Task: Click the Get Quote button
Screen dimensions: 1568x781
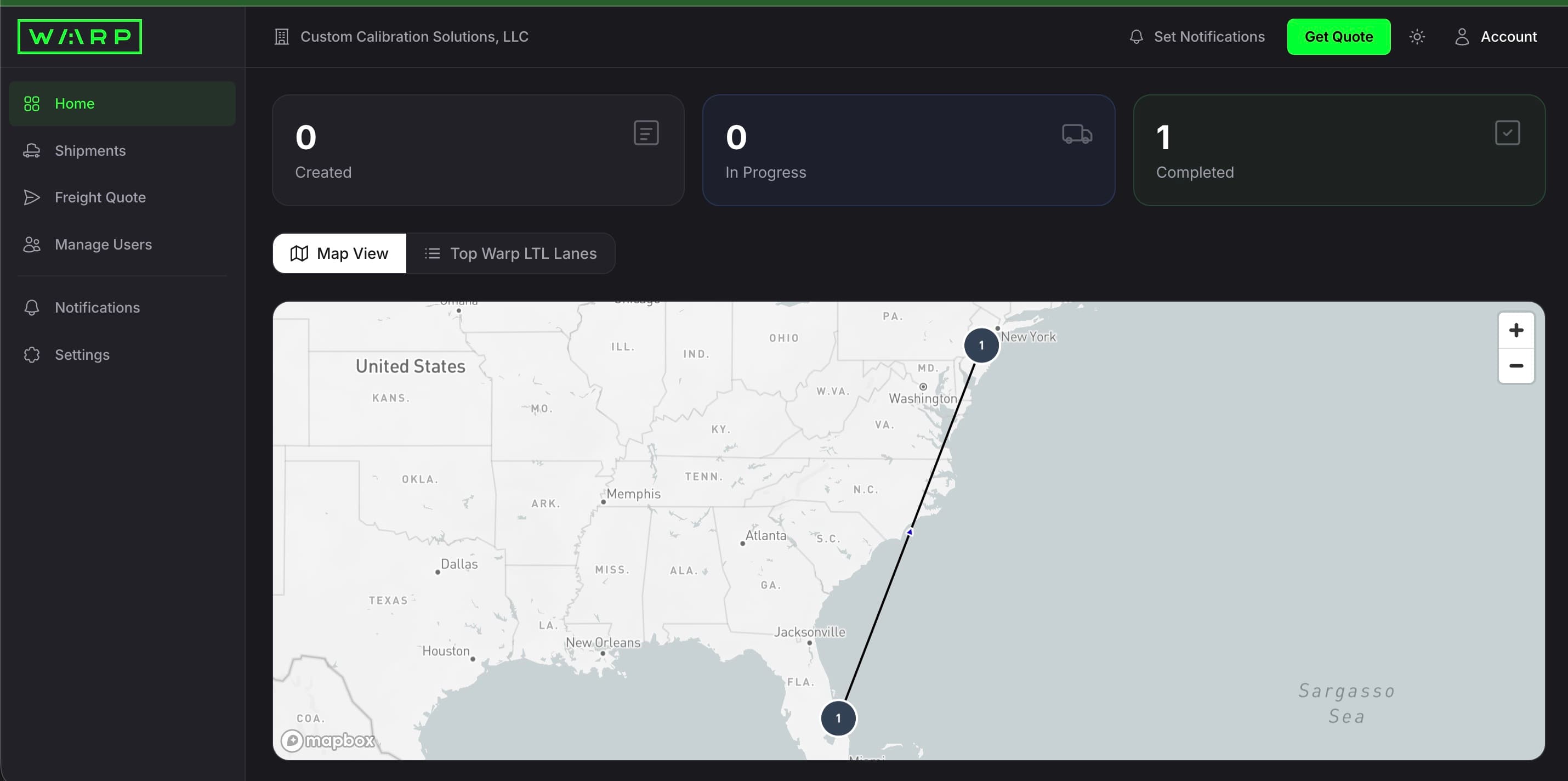Action: (1338, 37)
